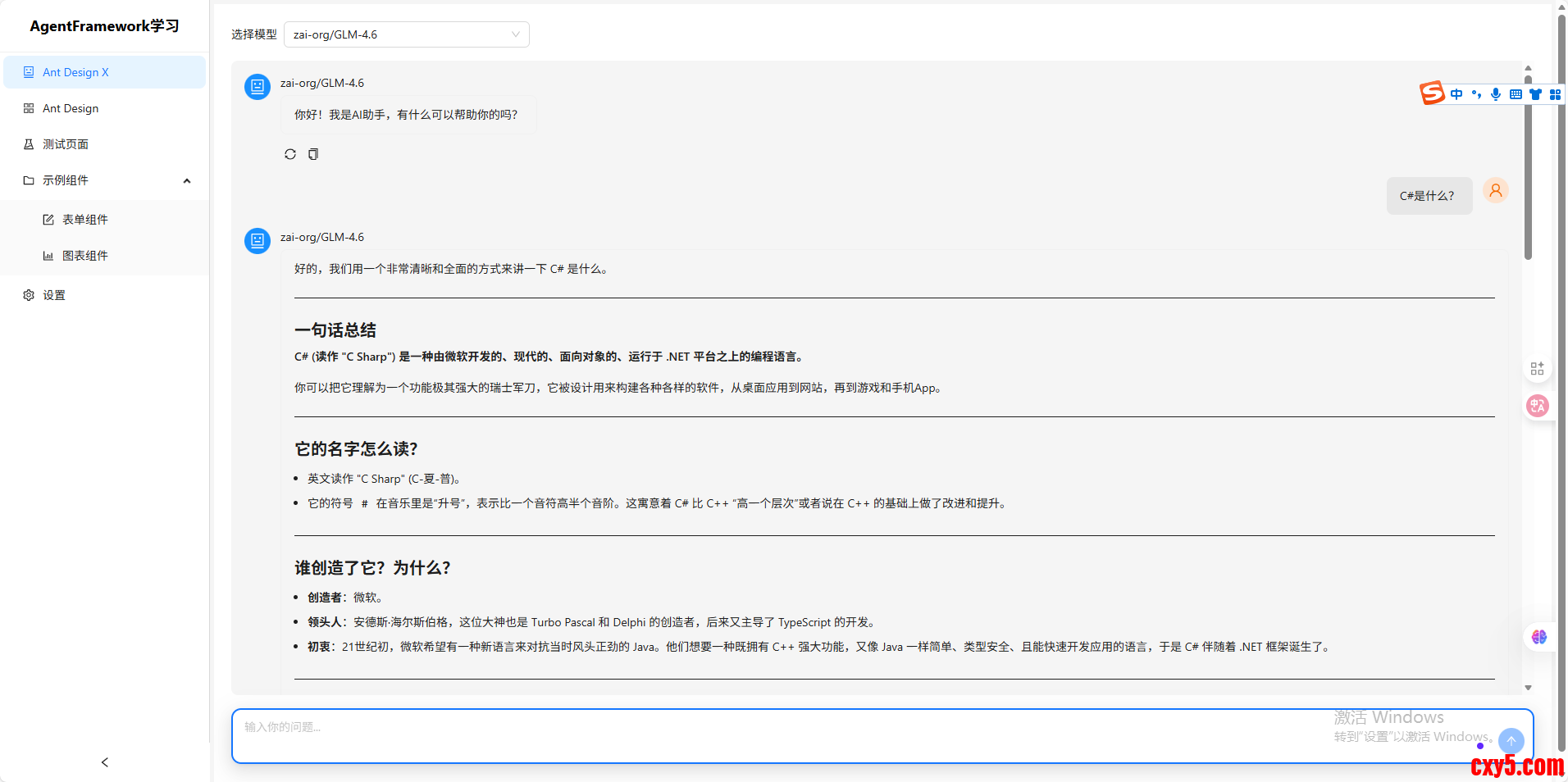This screenshot has width=1568, height=782.
Task: Copy the AI greeting message
Action: pyautogui.click(x=313, y=154)
